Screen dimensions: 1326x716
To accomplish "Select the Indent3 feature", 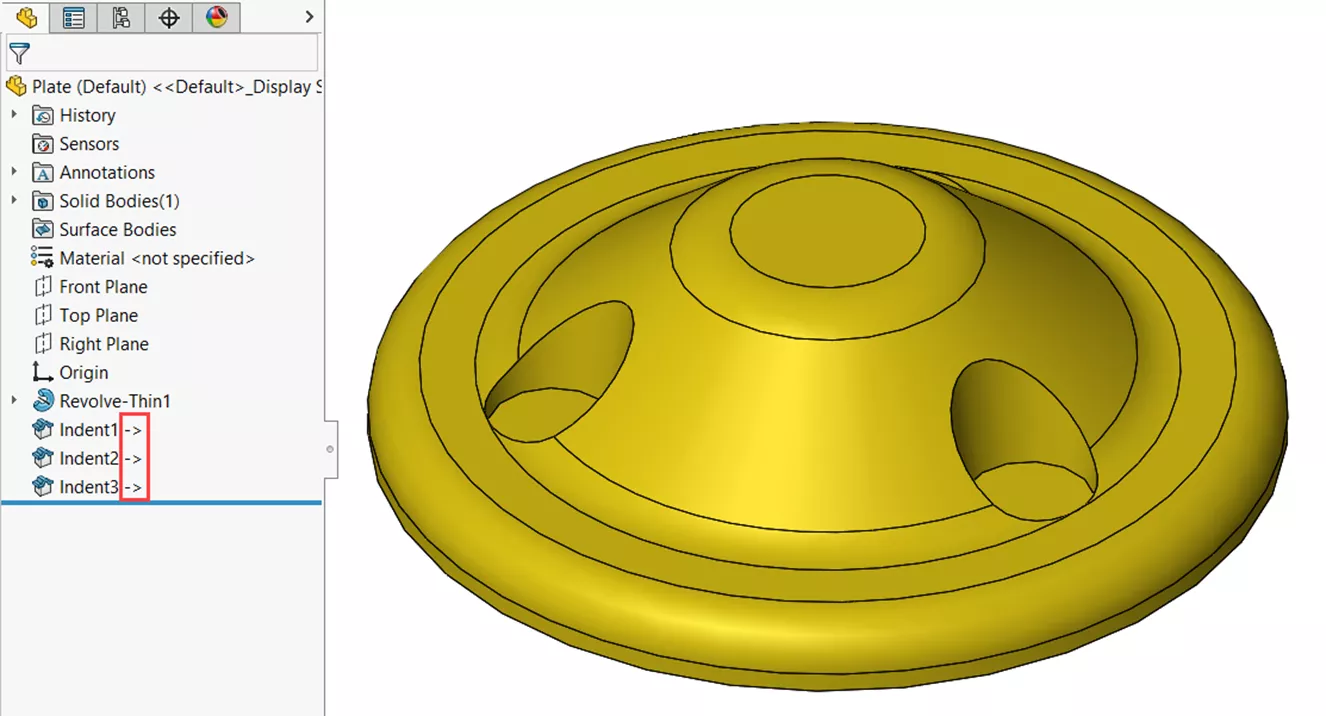I will [x=88, y=487].
